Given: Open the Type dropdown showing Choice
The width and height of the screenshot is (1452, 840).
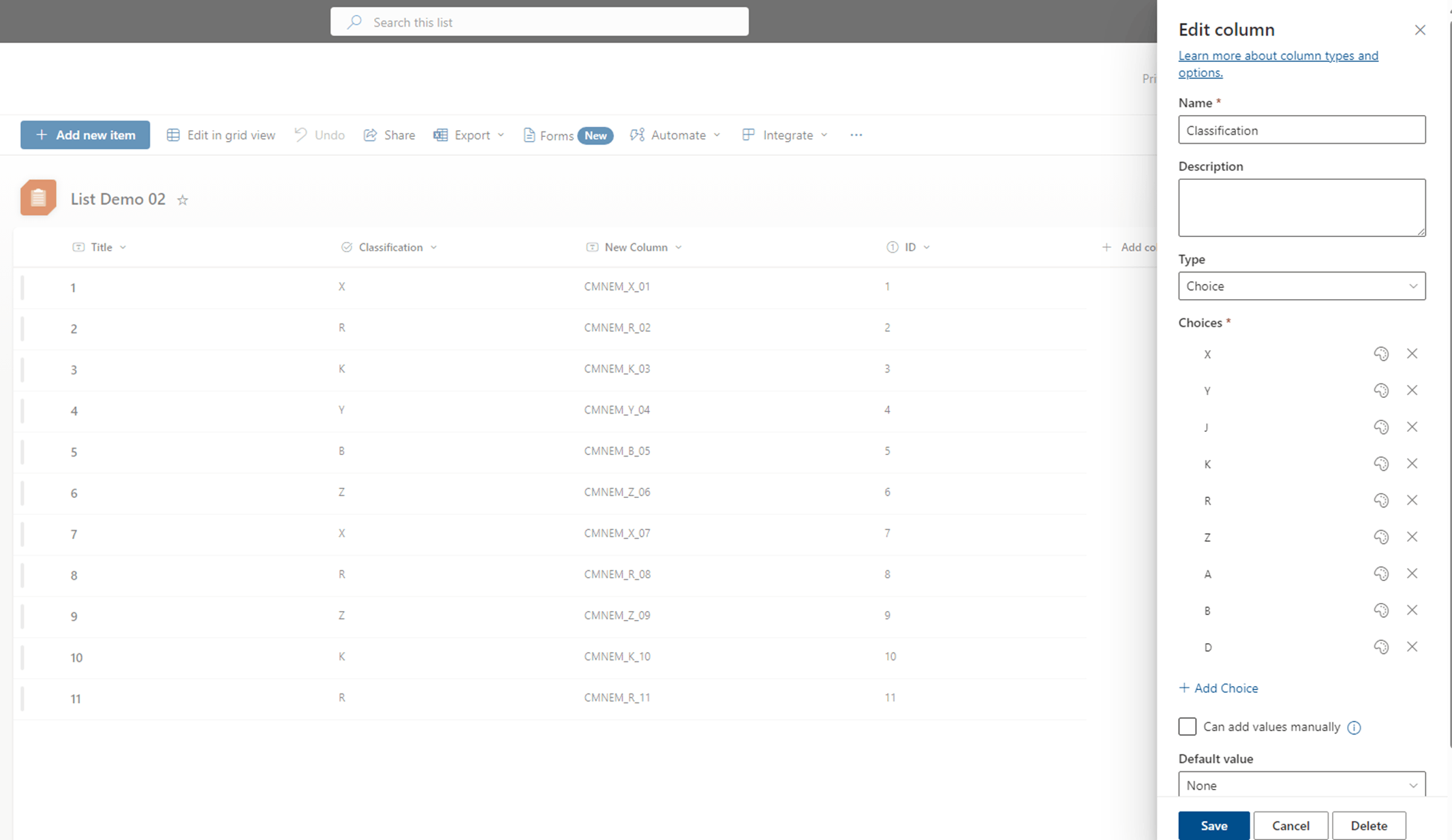Looking at the screenshot, I should click(1301, 286).
